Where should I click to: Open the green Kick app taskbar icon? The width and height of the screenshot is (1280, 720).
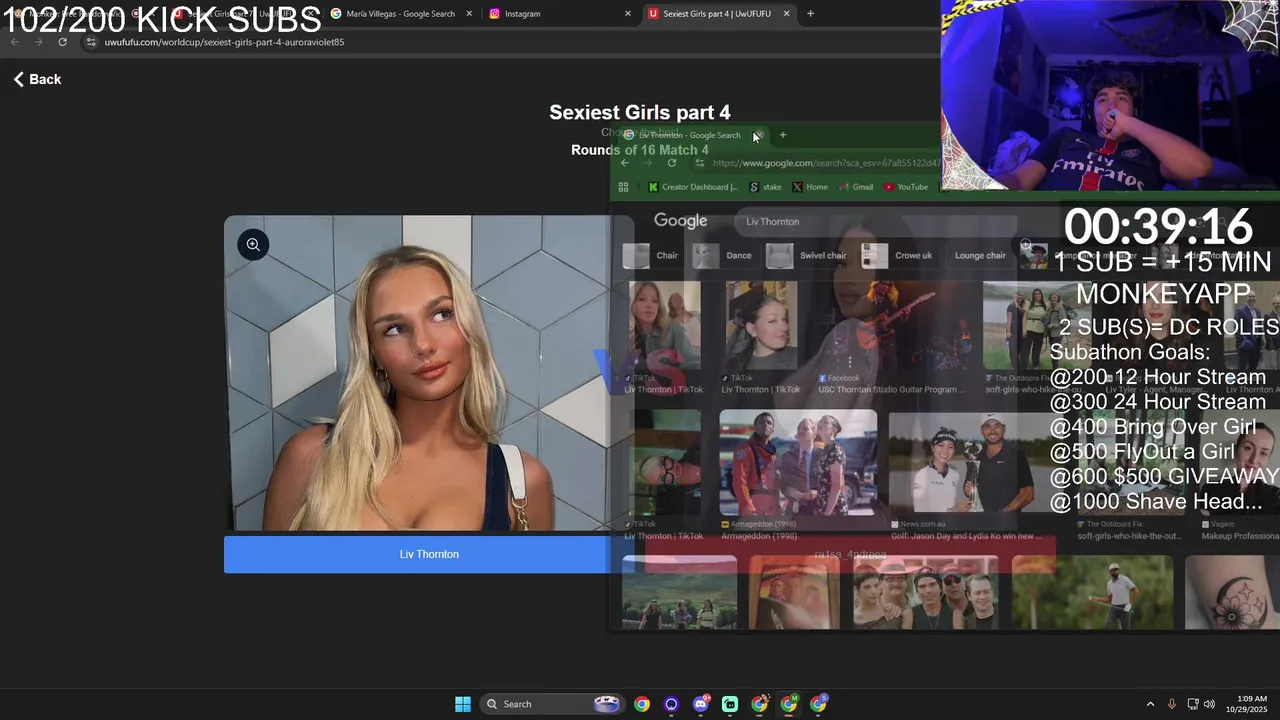click(x=730, y=704)
